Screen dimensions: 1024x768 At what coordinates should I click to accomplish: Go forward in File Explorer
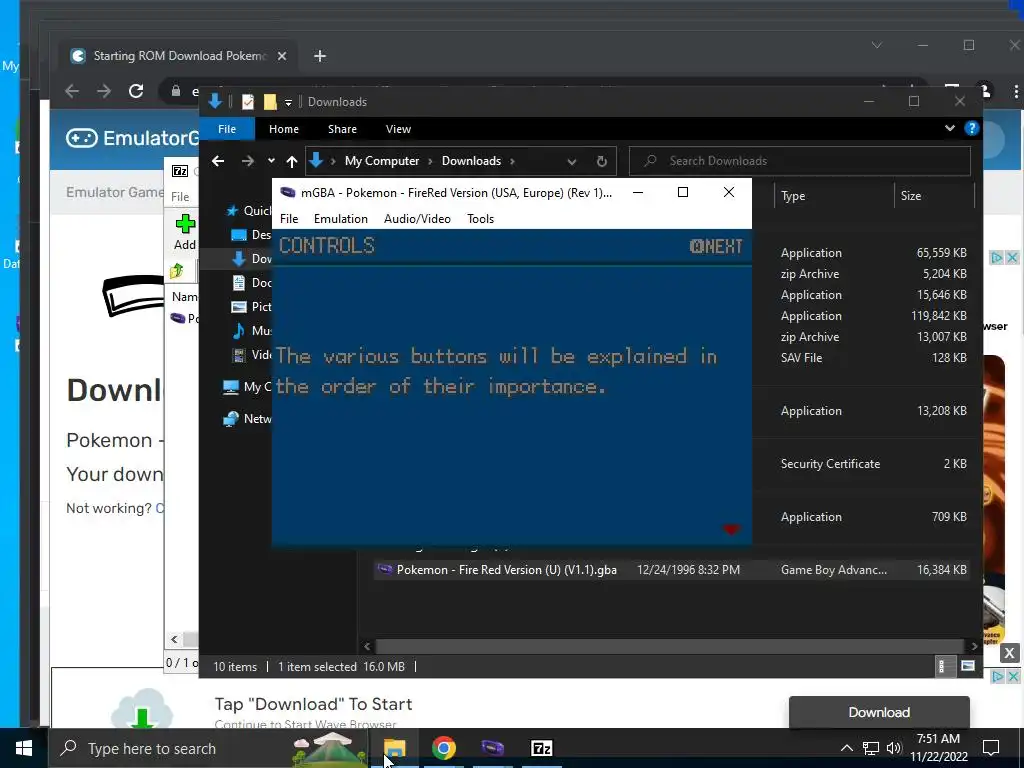coord(248,161)
